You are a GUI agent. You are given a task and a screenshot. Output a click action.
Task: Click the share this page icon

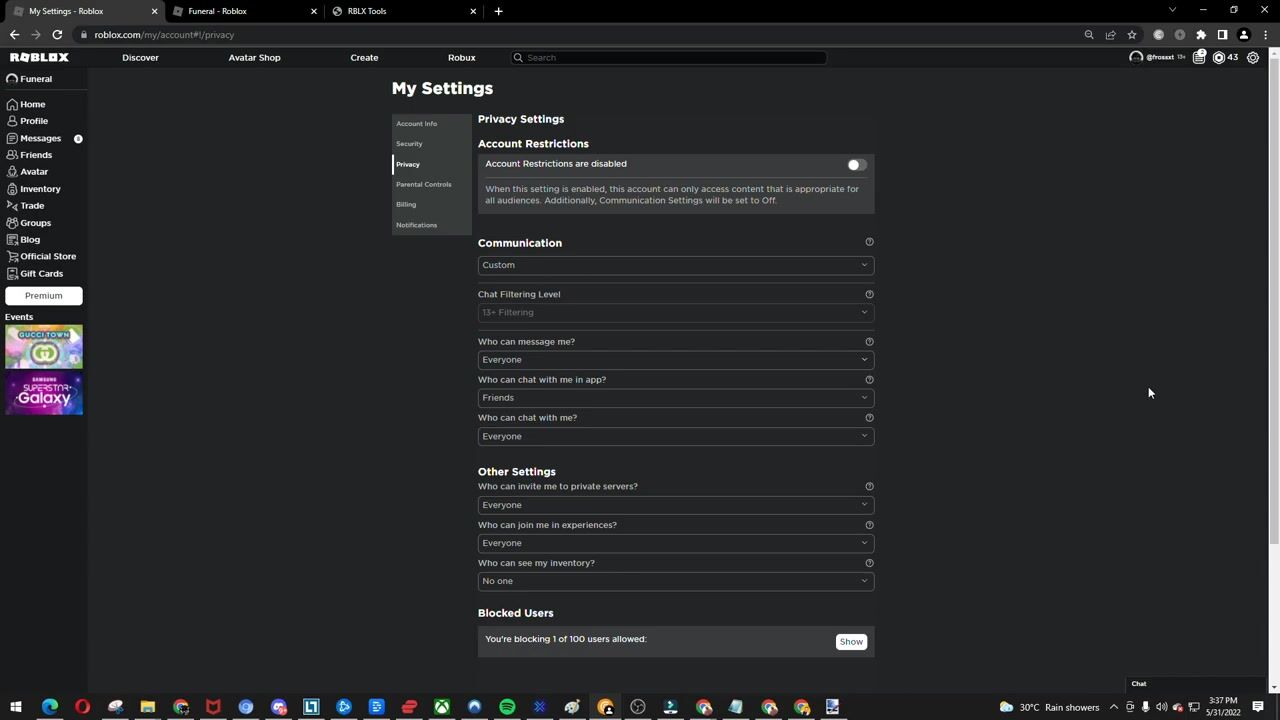tap(1110, 35)
